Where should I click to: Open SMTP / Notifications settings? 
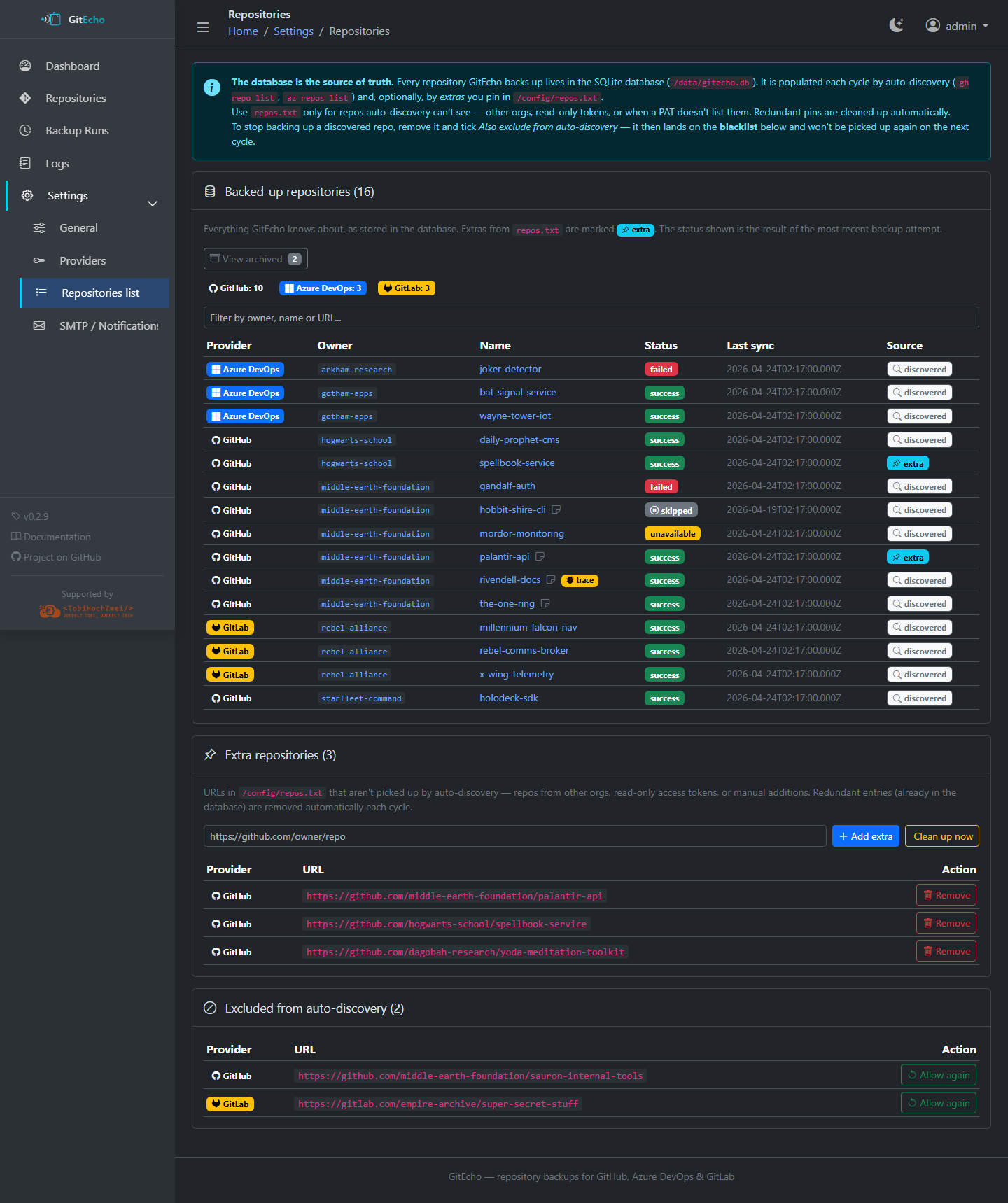click(108, 325)
